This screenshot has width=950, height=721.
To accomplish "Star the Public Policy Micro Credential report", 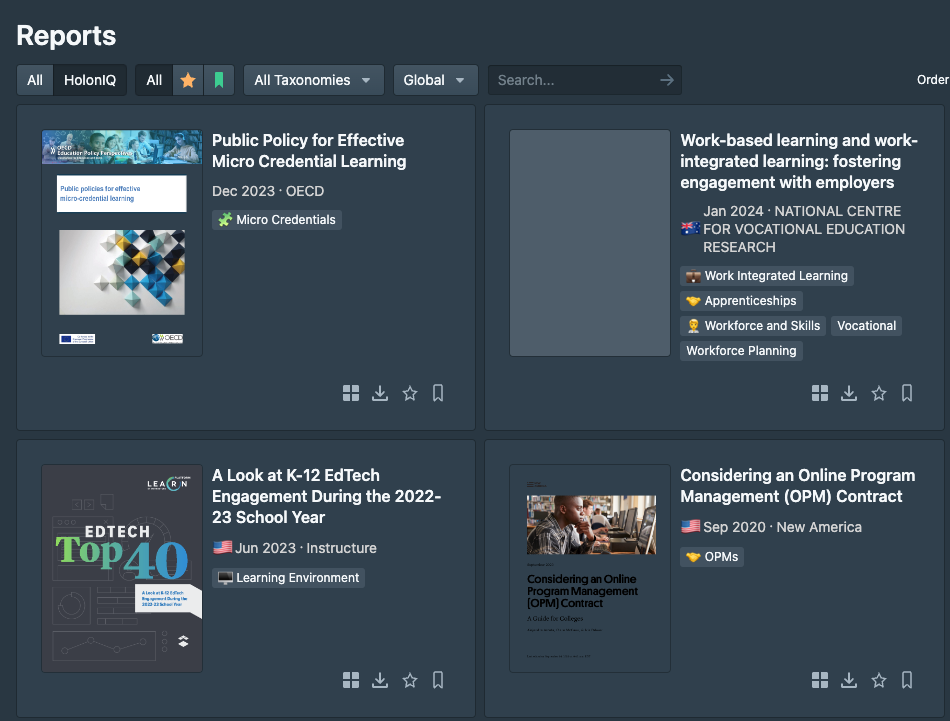I will pyautogui.click(x=410, y=393).
